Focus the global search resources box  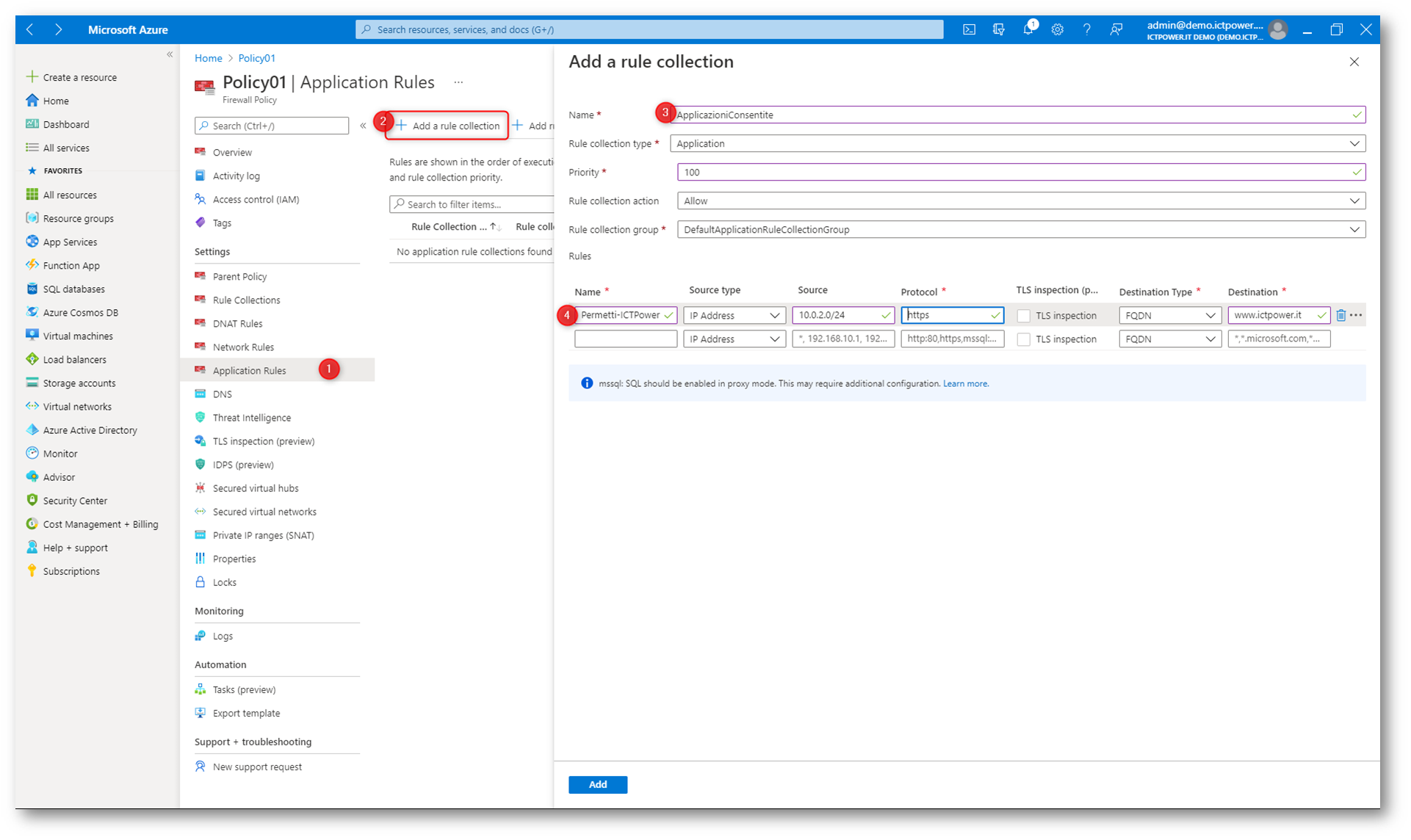(649, 30)
